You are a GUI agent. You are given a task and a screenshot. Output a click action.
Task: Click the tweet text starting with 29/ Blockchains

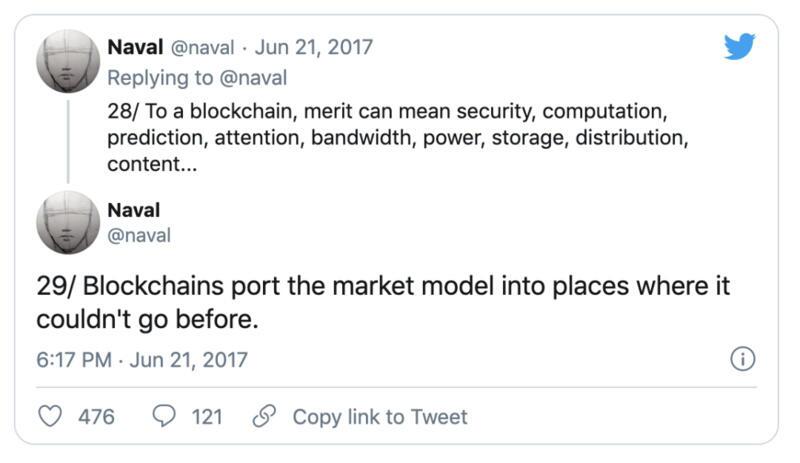[x=383, y=302]
